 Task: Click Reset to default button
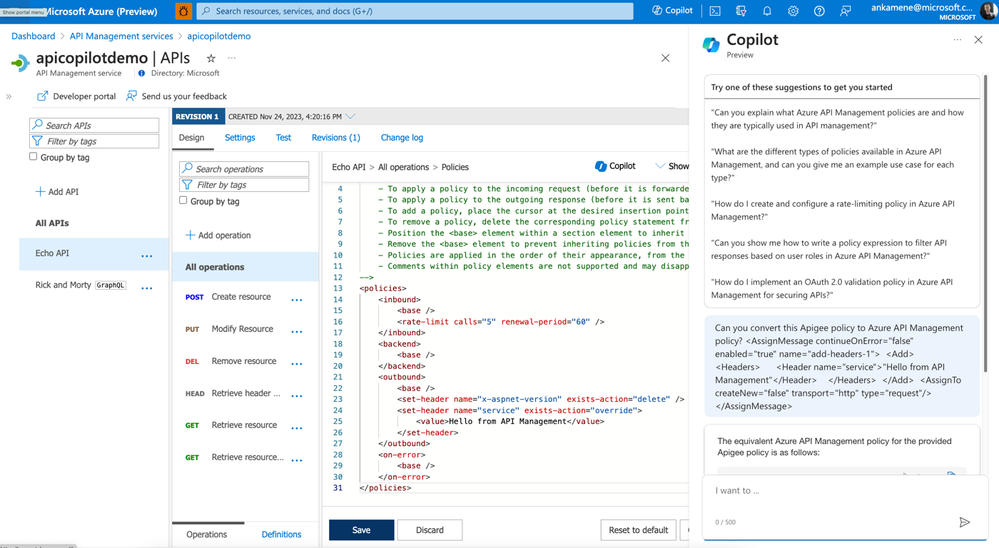(x=638, y=530)
